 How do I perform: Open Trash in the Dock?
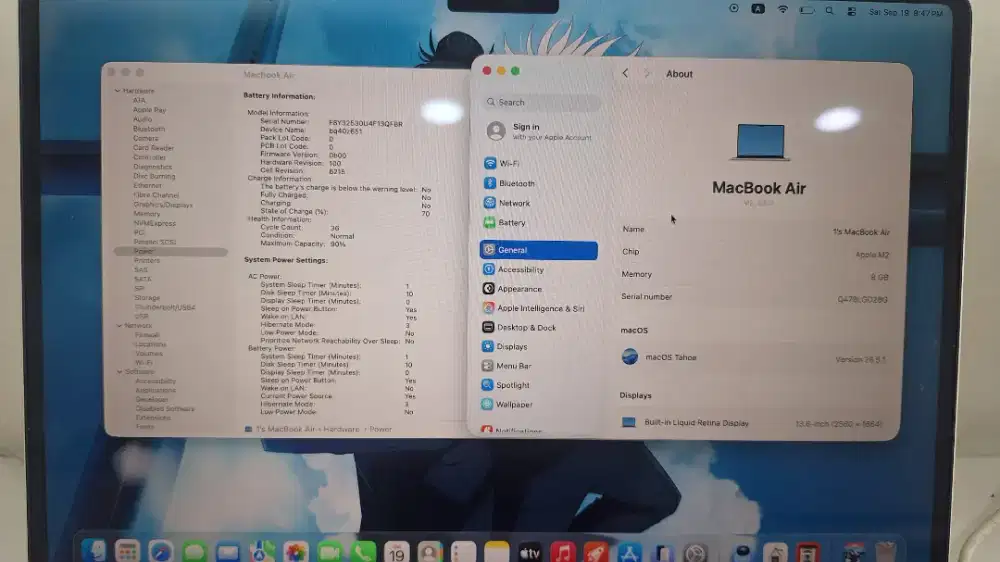click(x=885, y=552)
